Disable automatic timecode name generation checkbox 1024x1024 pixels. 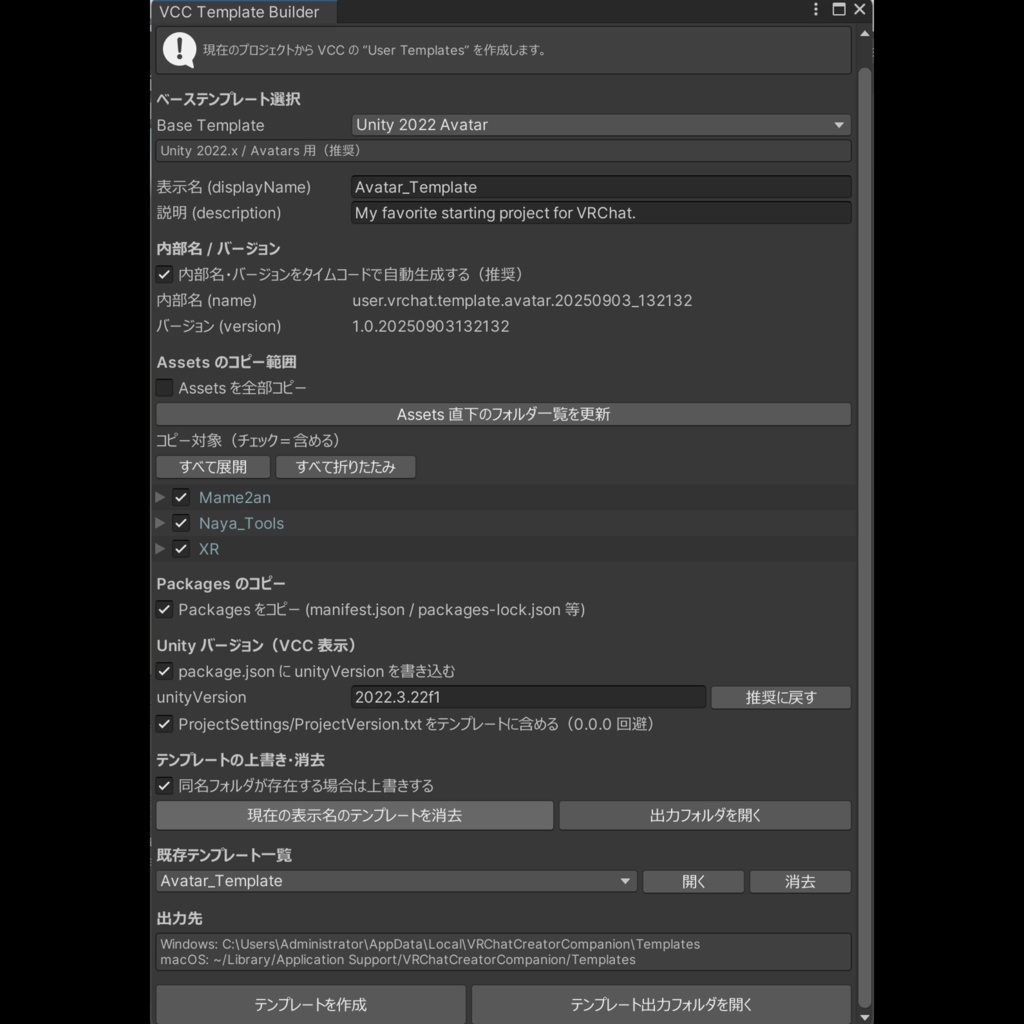tap(164, 274)
